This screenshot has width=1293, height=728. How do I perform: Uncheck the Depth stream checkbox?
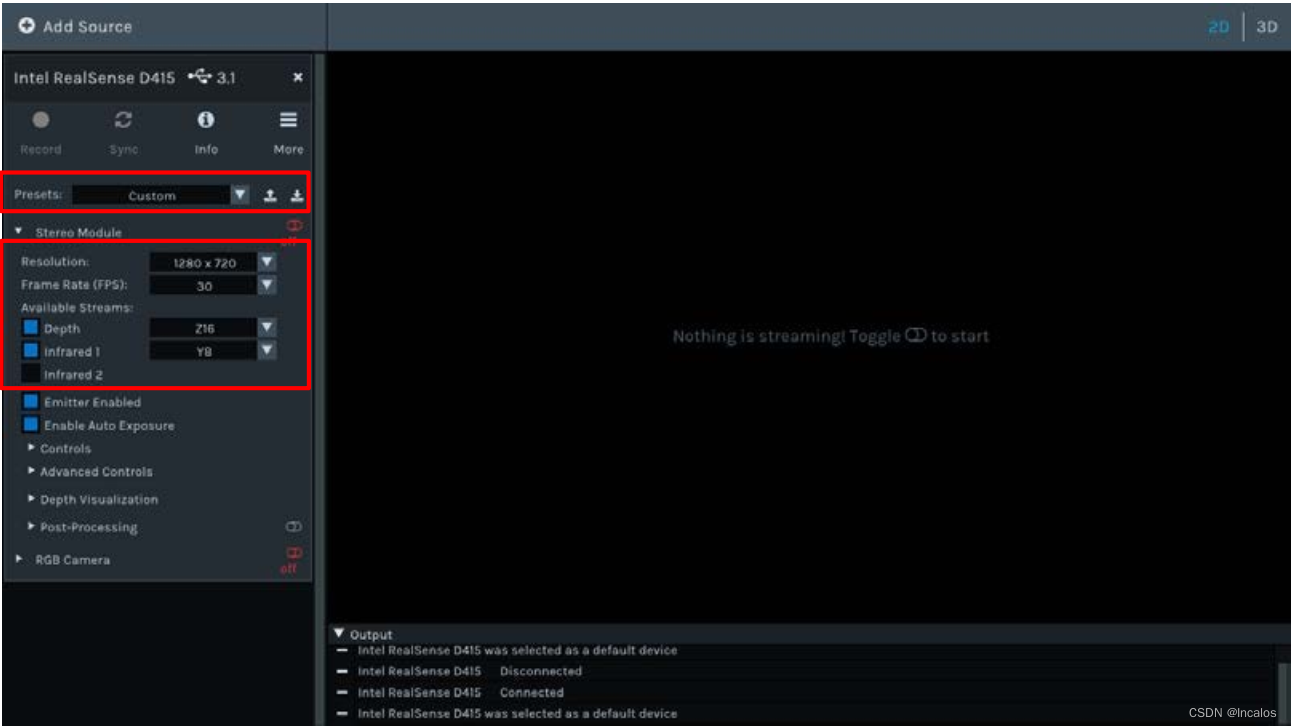pyautogui.click(x=30, y=328)
